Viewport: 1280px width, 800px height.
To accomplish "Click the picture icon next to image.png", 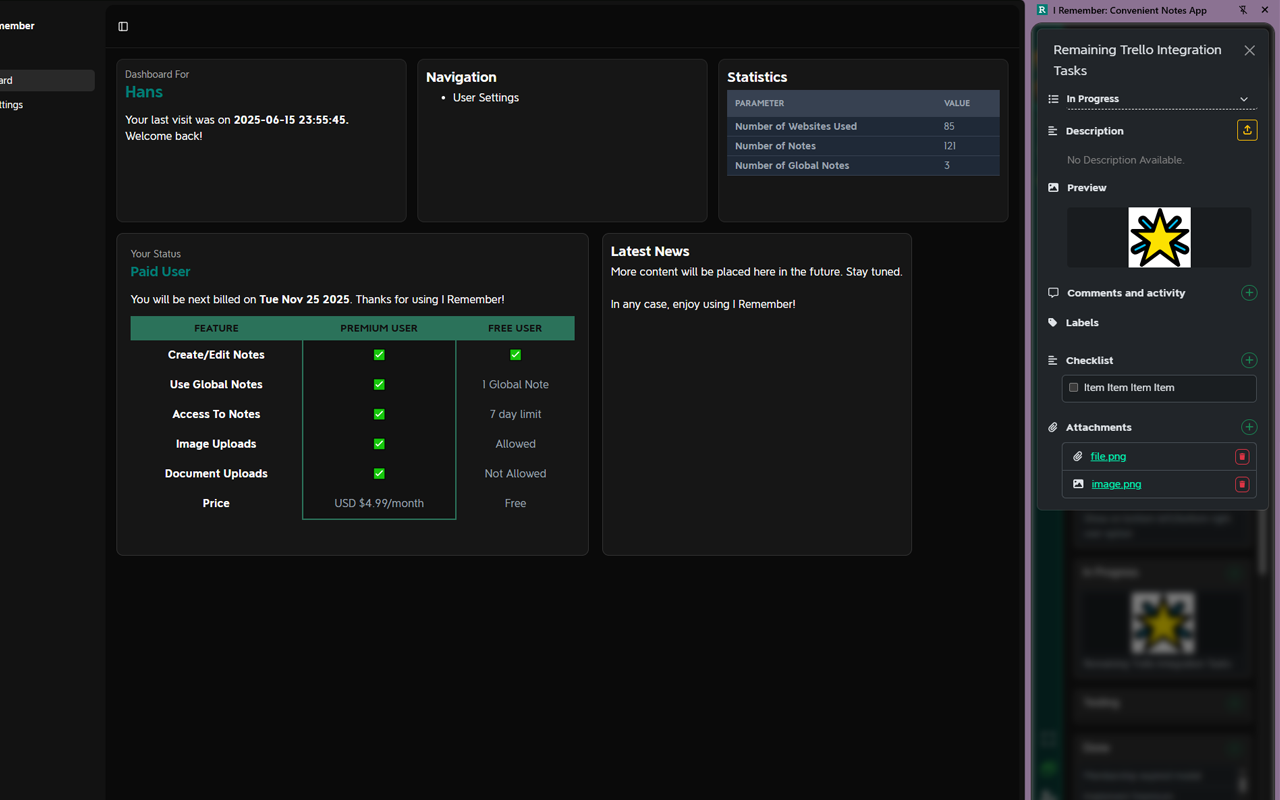I will tap(1078, 484).
